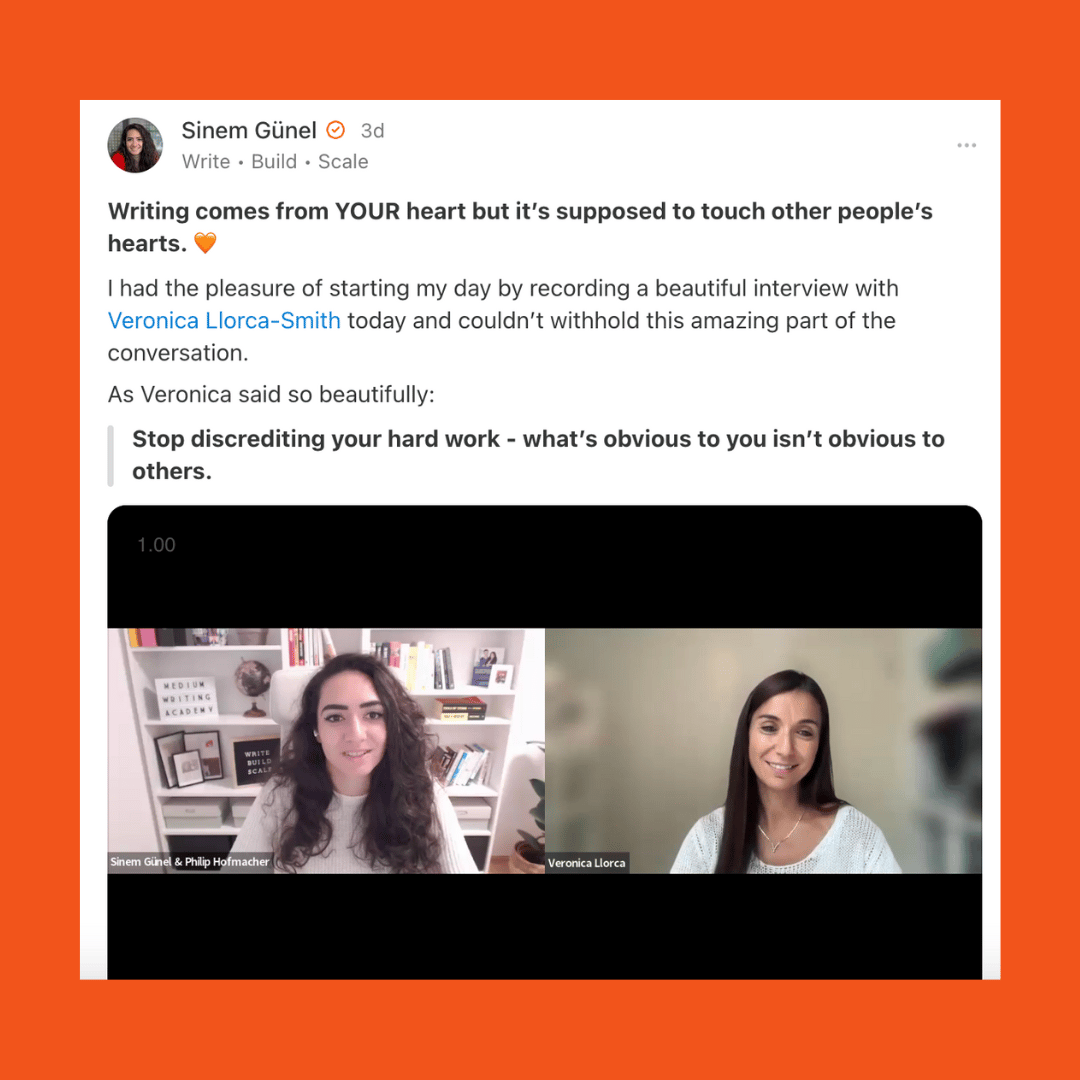The image size is (1080, 1080).
Task: Click the 'Veronica Llorca' name label in video
Action: [x=587, y=863]
